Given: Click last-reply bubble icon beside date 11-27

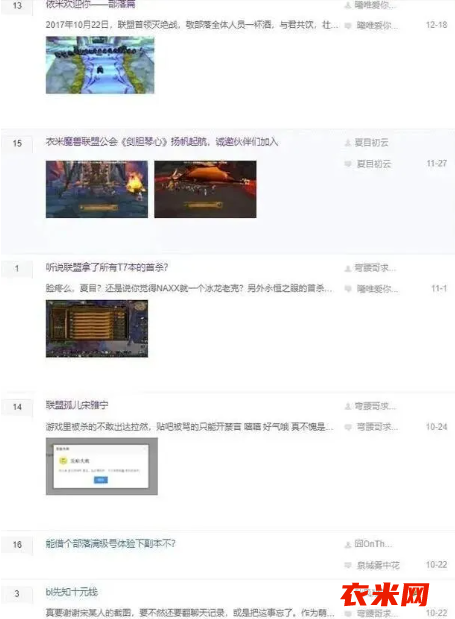Looking at the screenshot, I should (348, 163).
